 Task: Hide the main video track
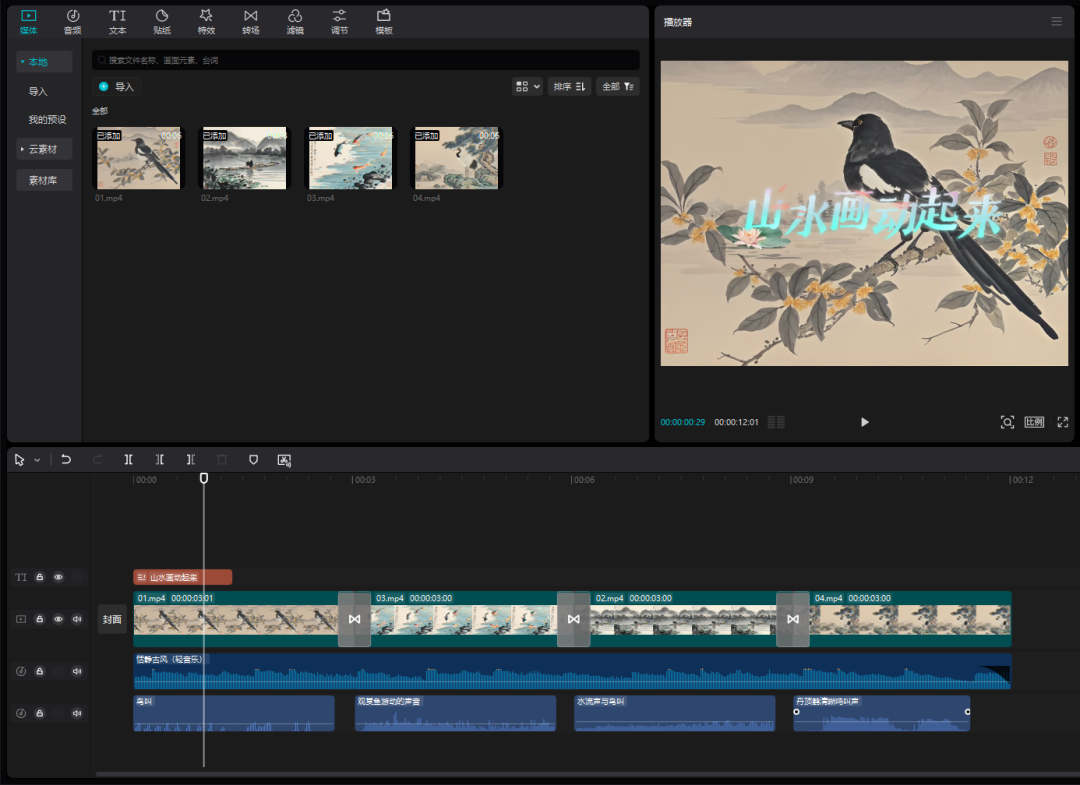tap(59, 619)
